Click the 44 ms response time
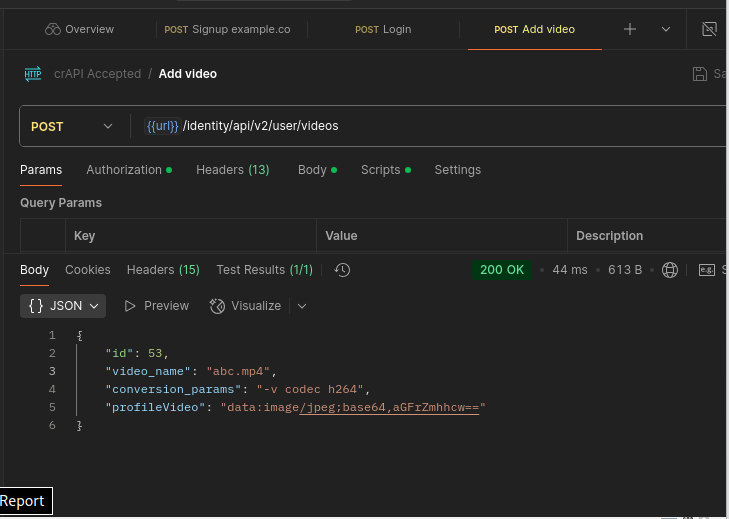 coord(570,270)
